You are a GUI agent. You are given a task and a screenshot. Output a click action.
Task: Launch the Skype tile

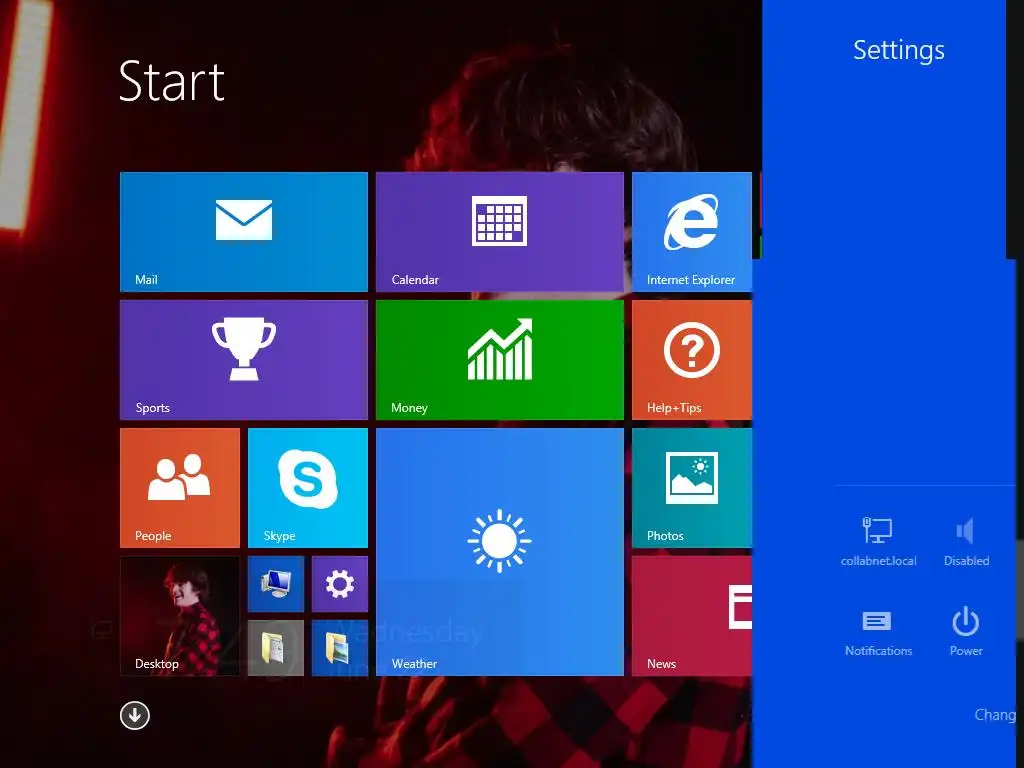308,488
